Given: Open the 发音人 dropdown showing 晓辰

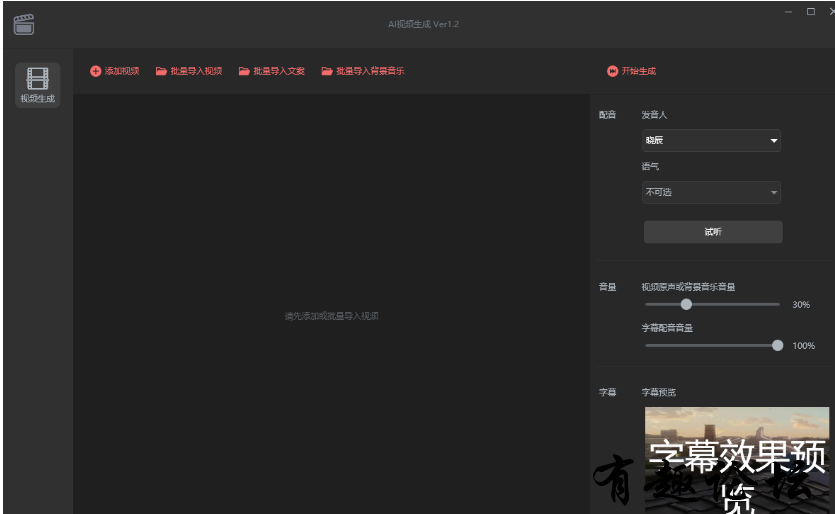Looking at the screenshot, I should [x=711, y=141].
